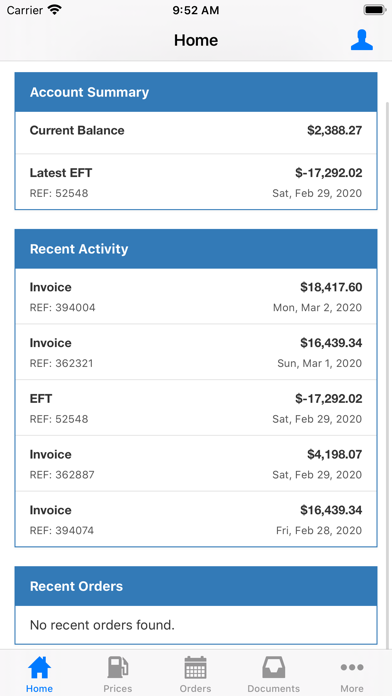Select the EFT row dated Feb 29
The width and height of the screenshot is (392, 696).
coord(196,408)
